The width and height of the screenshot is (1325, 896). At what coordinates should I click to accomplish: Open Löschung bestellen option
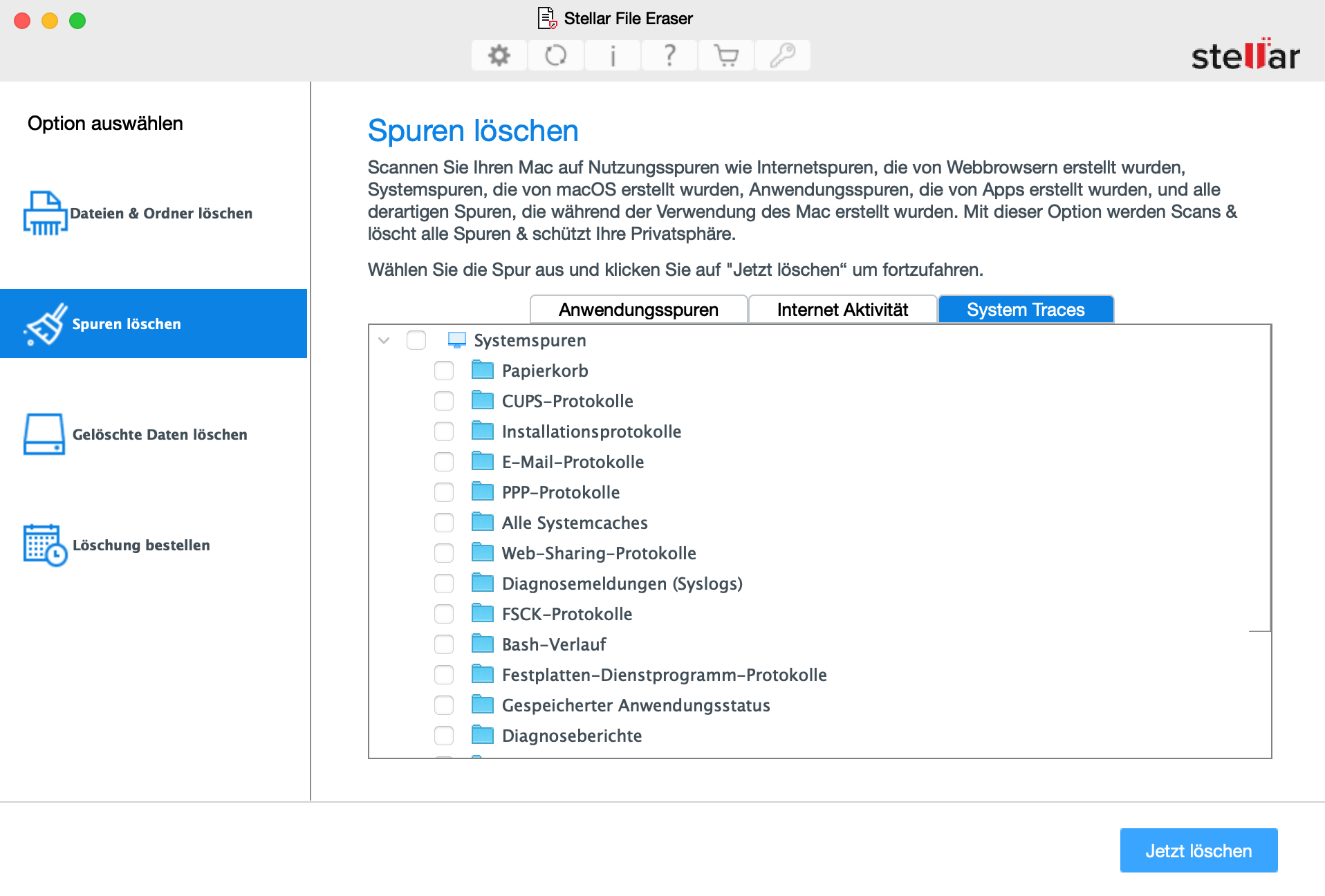[154, 545]
